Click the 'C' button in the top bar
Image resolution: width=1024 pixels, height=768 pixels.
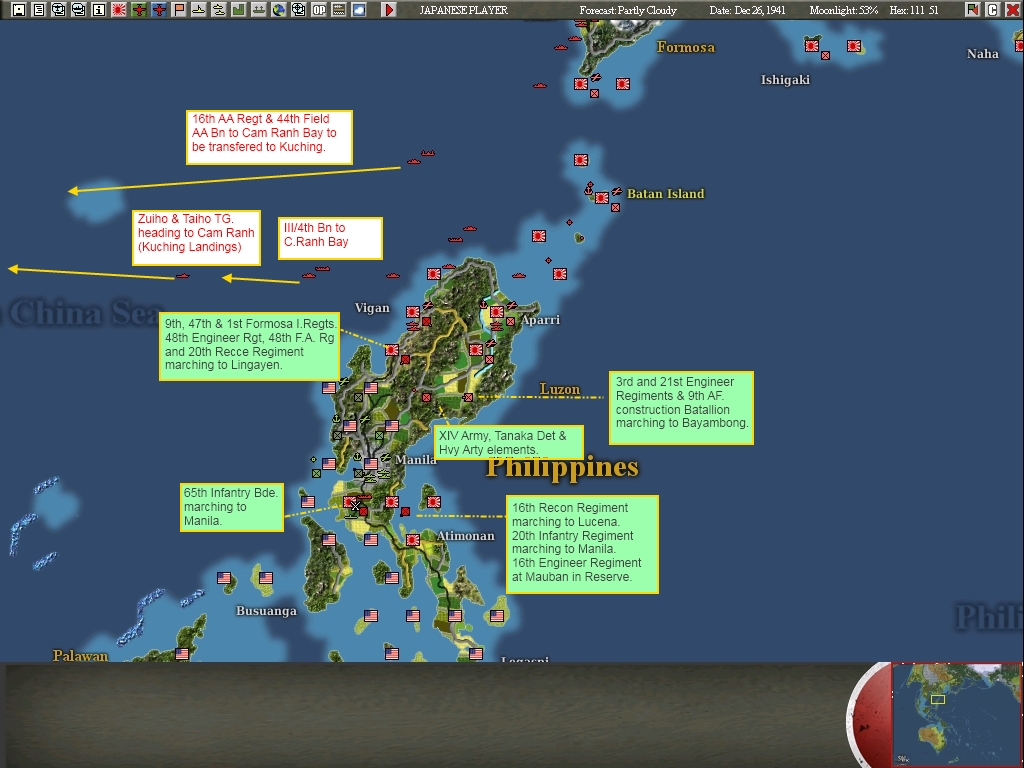993,10
